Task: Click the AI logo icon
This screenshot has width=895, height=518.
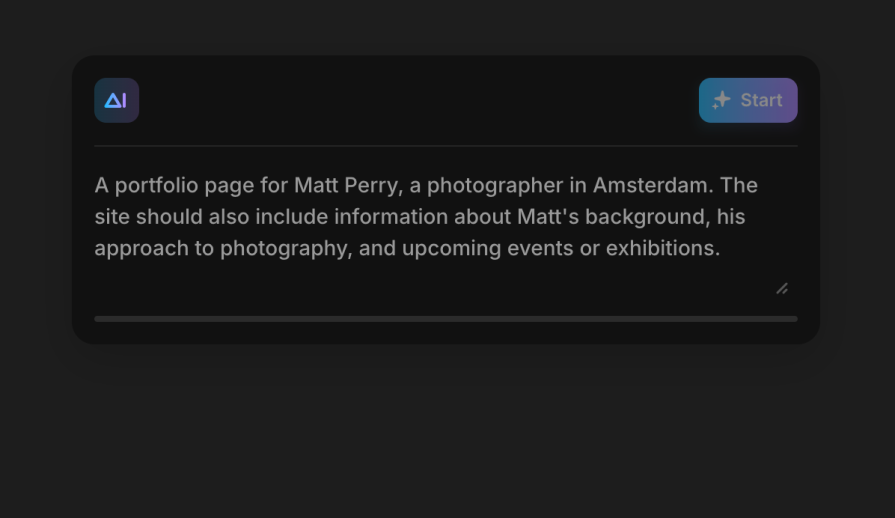Action: pyautogui.click(x=116, y=101)
